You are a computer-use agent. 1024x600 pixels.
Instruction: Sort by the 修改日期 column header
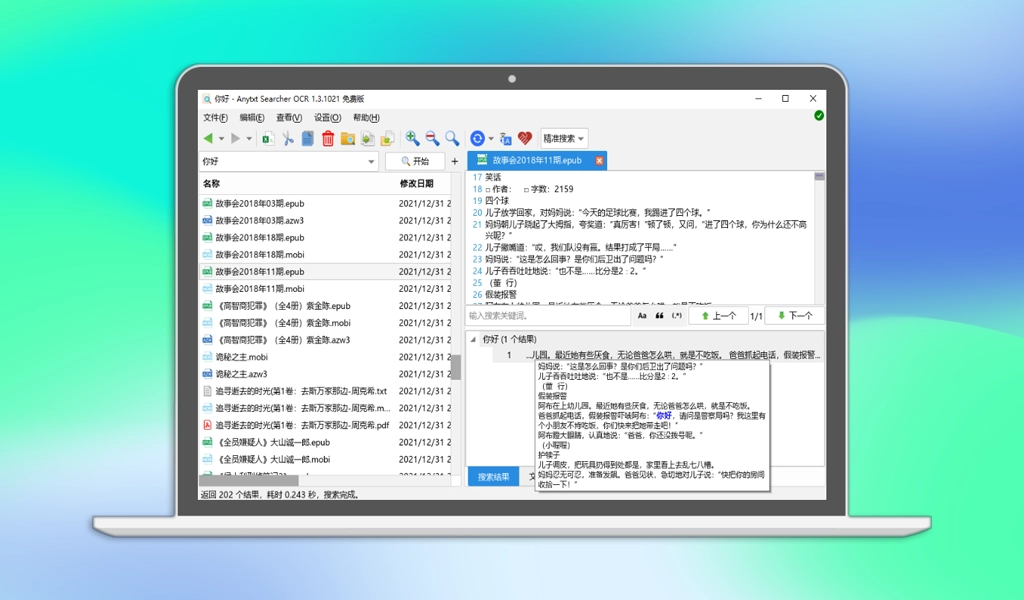[x=416, y=183]
